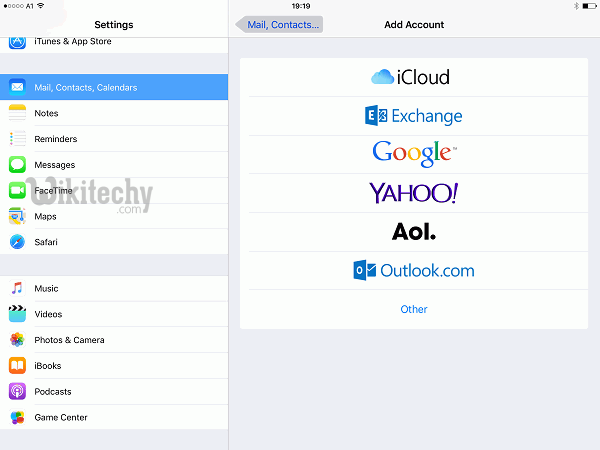Open the Videos settings row
Viewport: 600px width, 450px height.
click(x=114, y=314)
